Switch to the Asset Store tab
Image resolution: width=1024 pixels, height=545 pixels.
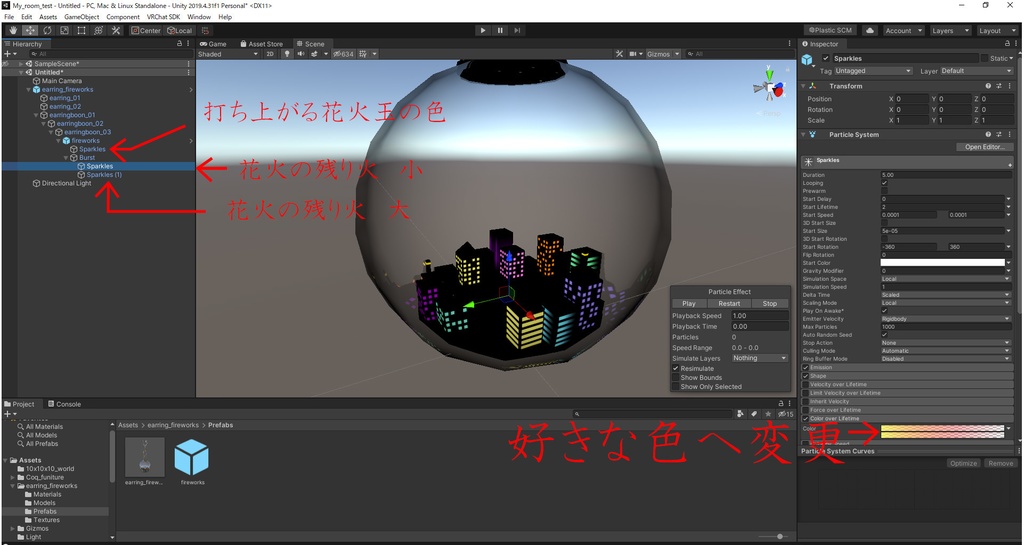pos(261,44)
